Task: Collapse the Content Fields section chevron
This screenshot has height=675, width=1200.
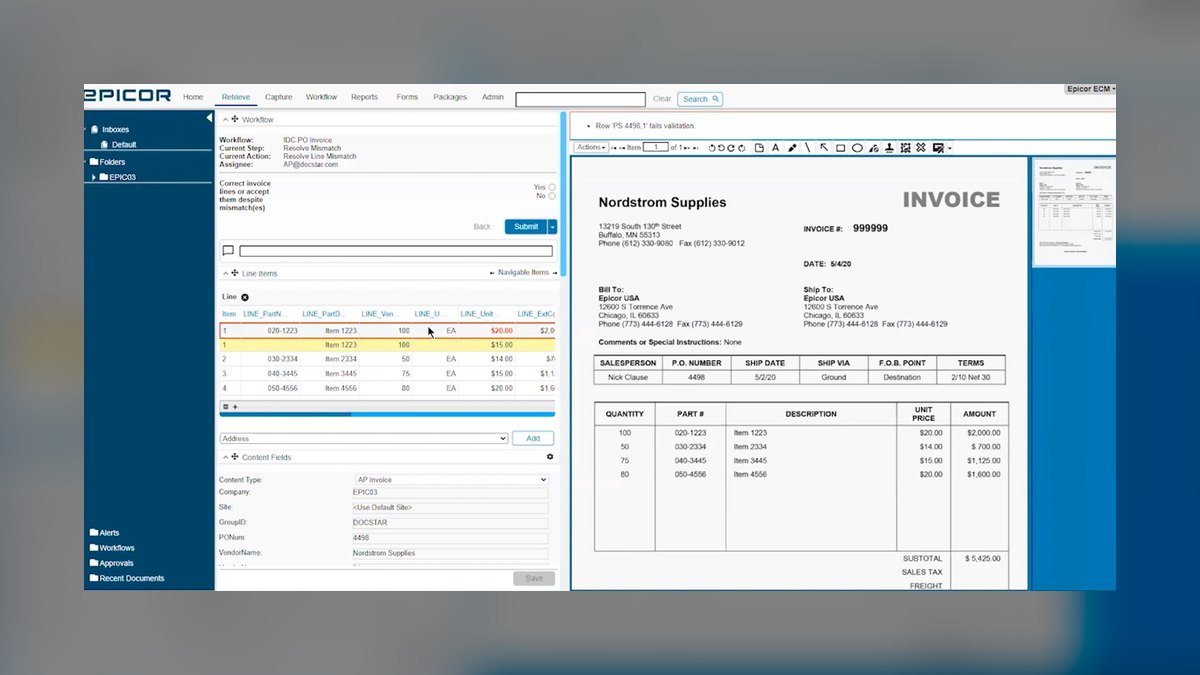Action: tap(224, 457)
